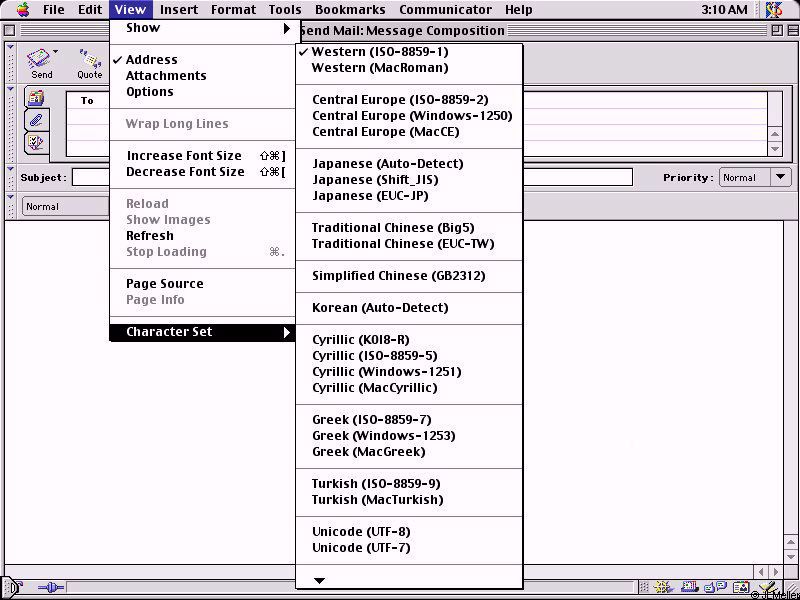The width and height of the screenshot is (800, 600).
Task: Collapse the formatting toolbar with its triangle
Action: (x=11, y=196)
